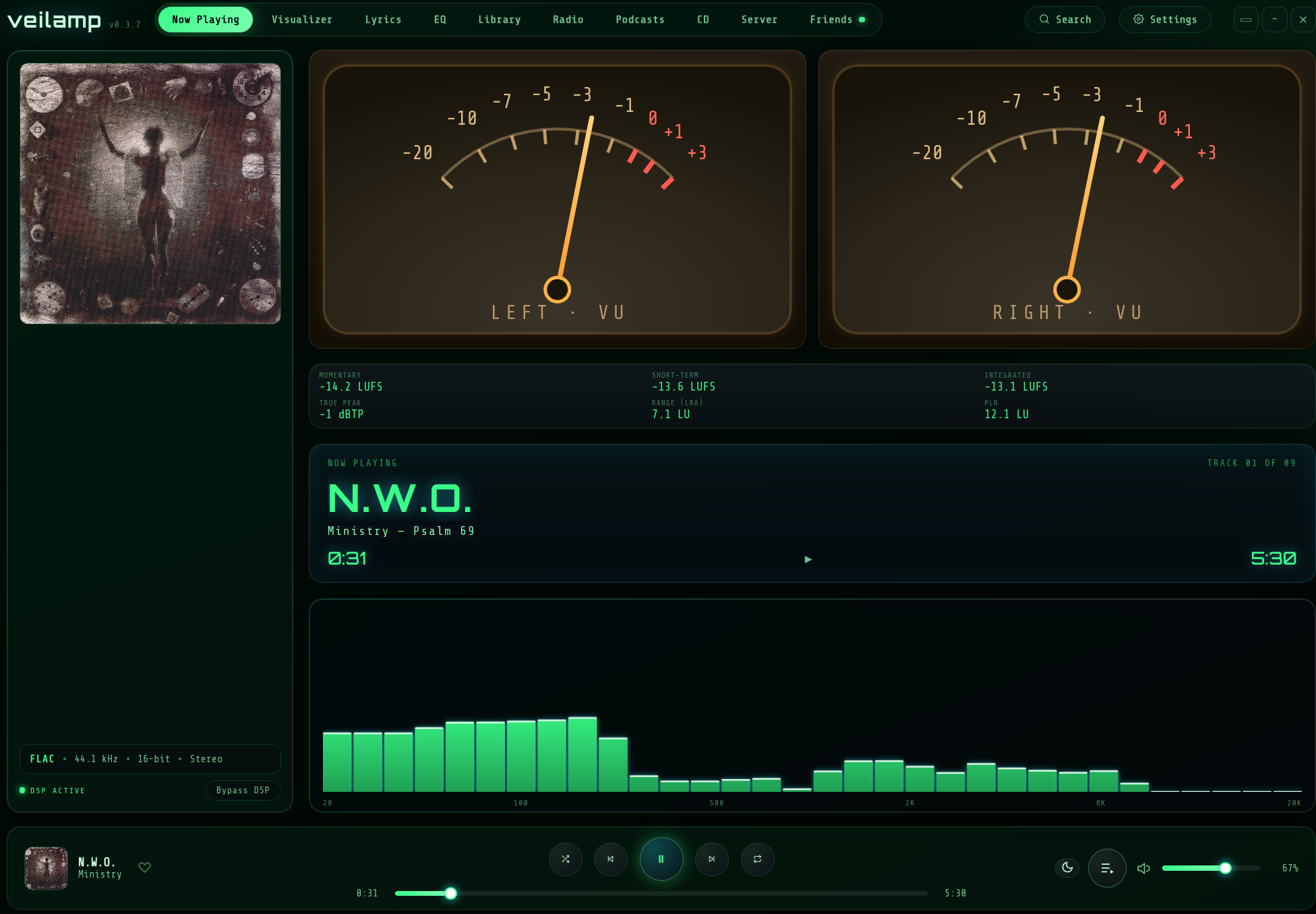Viewport: 1316px width, 914px height.
Task: Click the short-term '-13.6 LUFS' value
Action: click(x=684, y=387)
